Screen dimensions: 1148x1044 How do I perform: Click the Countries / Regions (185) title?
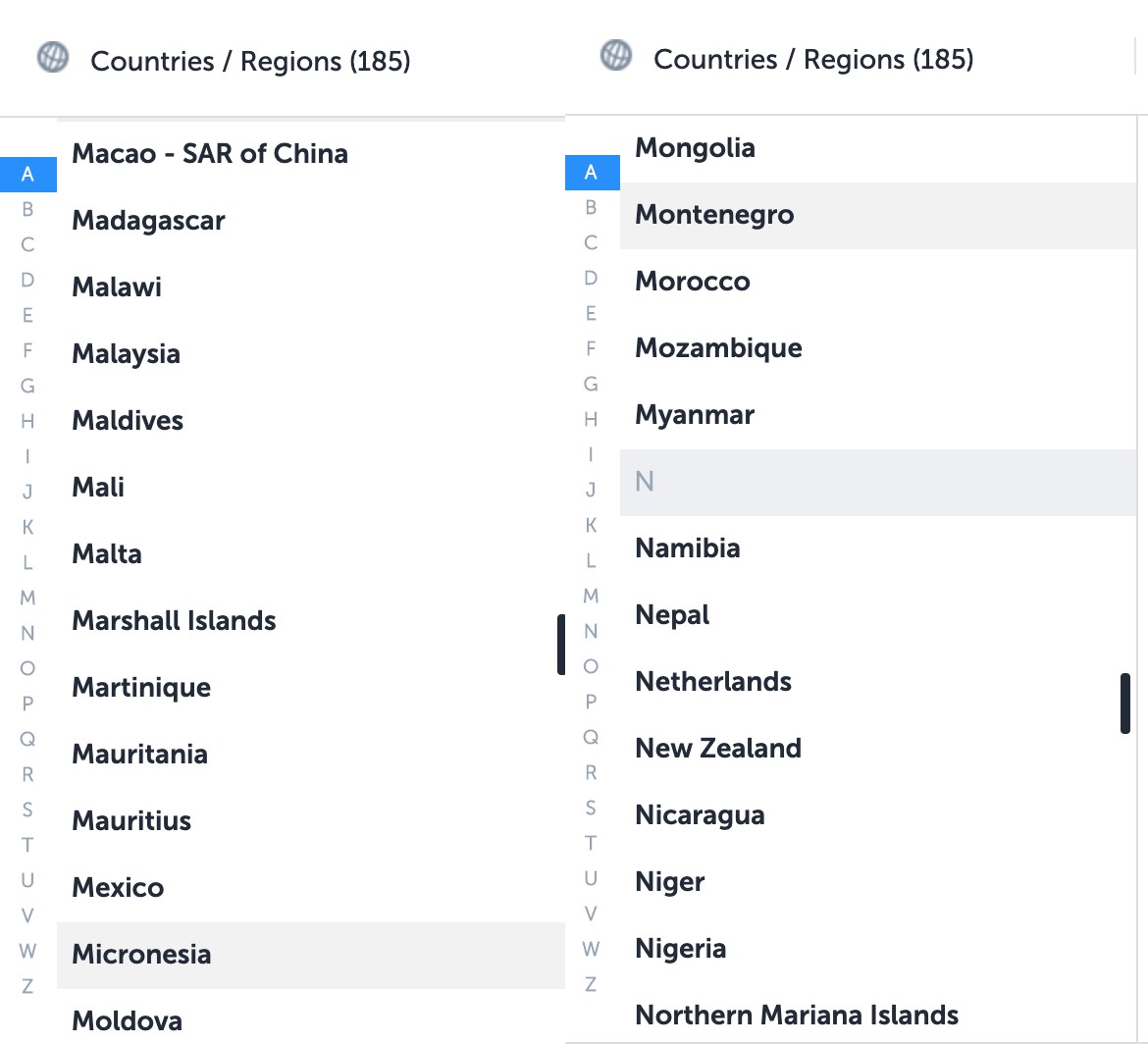click(251, 60)
